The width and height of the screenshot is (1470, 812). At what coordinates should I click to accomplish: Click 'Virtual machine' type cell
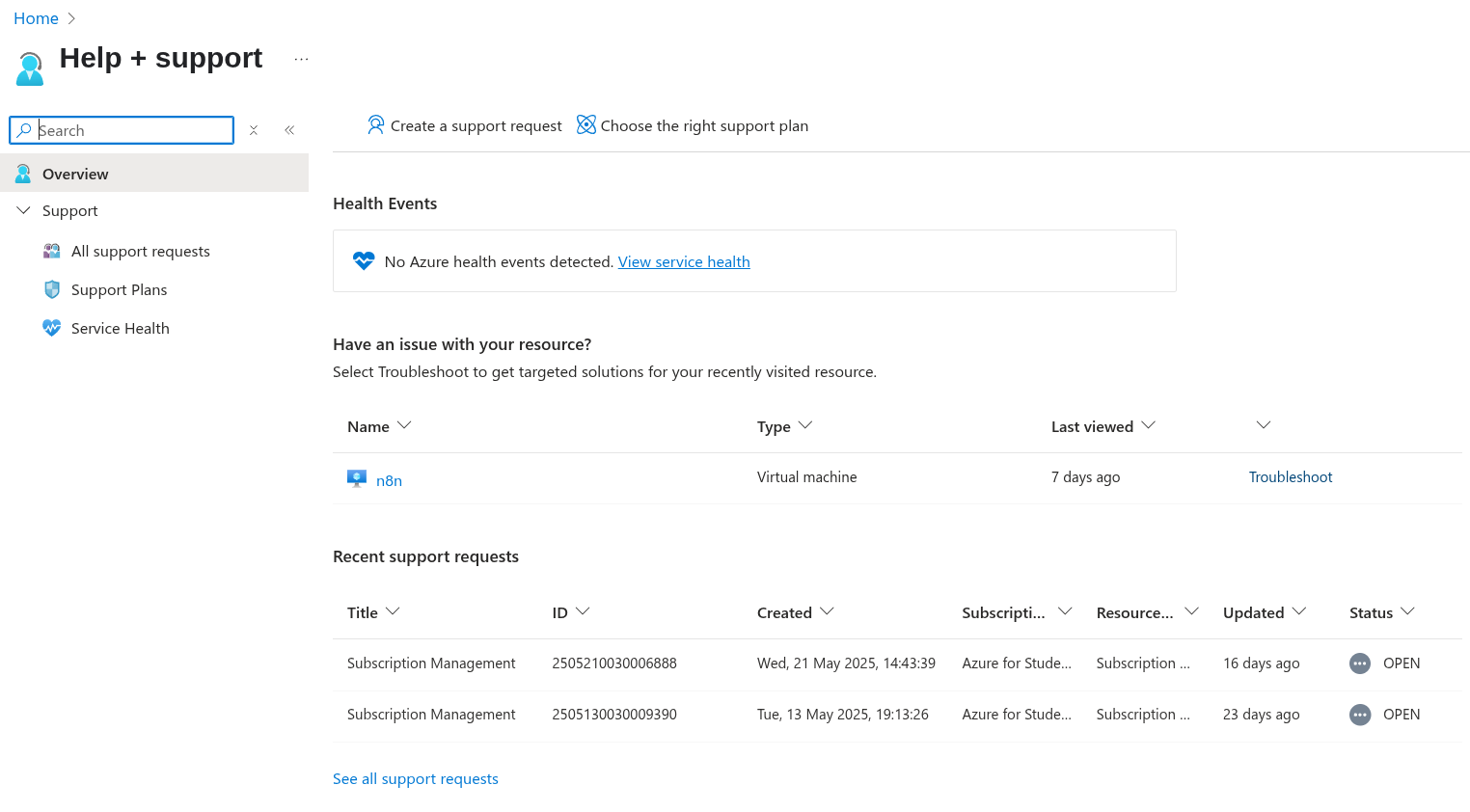pyautogui.click(x=807, y=476)
